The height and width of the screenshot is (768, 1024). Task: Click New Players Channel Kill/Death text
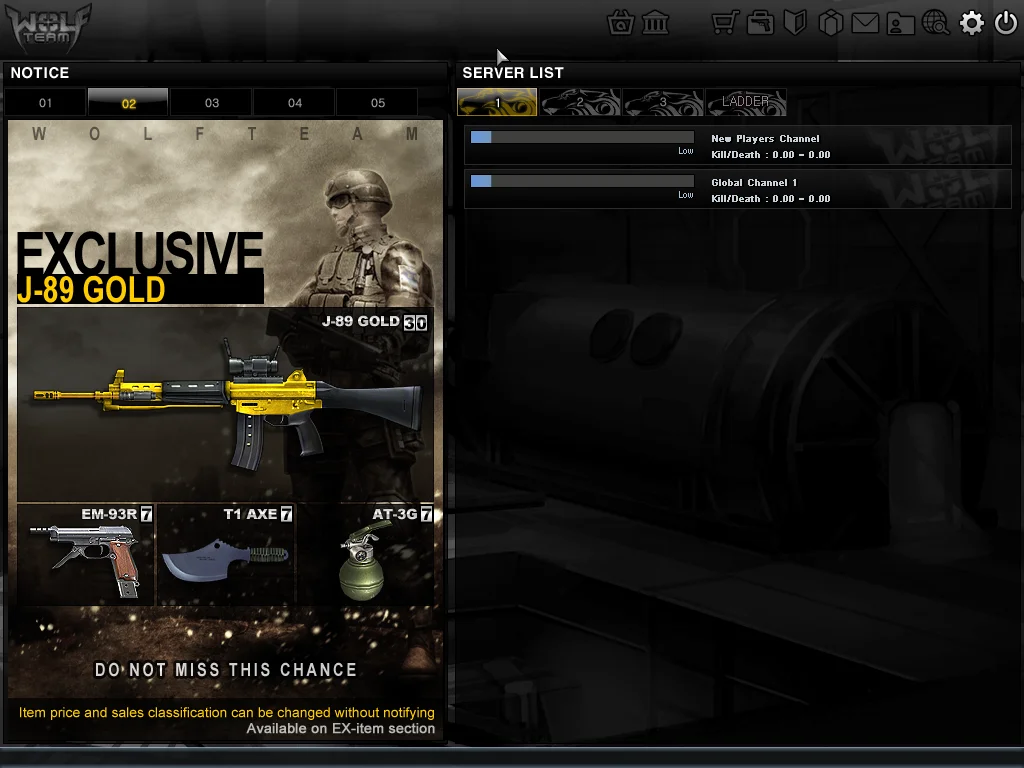(771, 155)
